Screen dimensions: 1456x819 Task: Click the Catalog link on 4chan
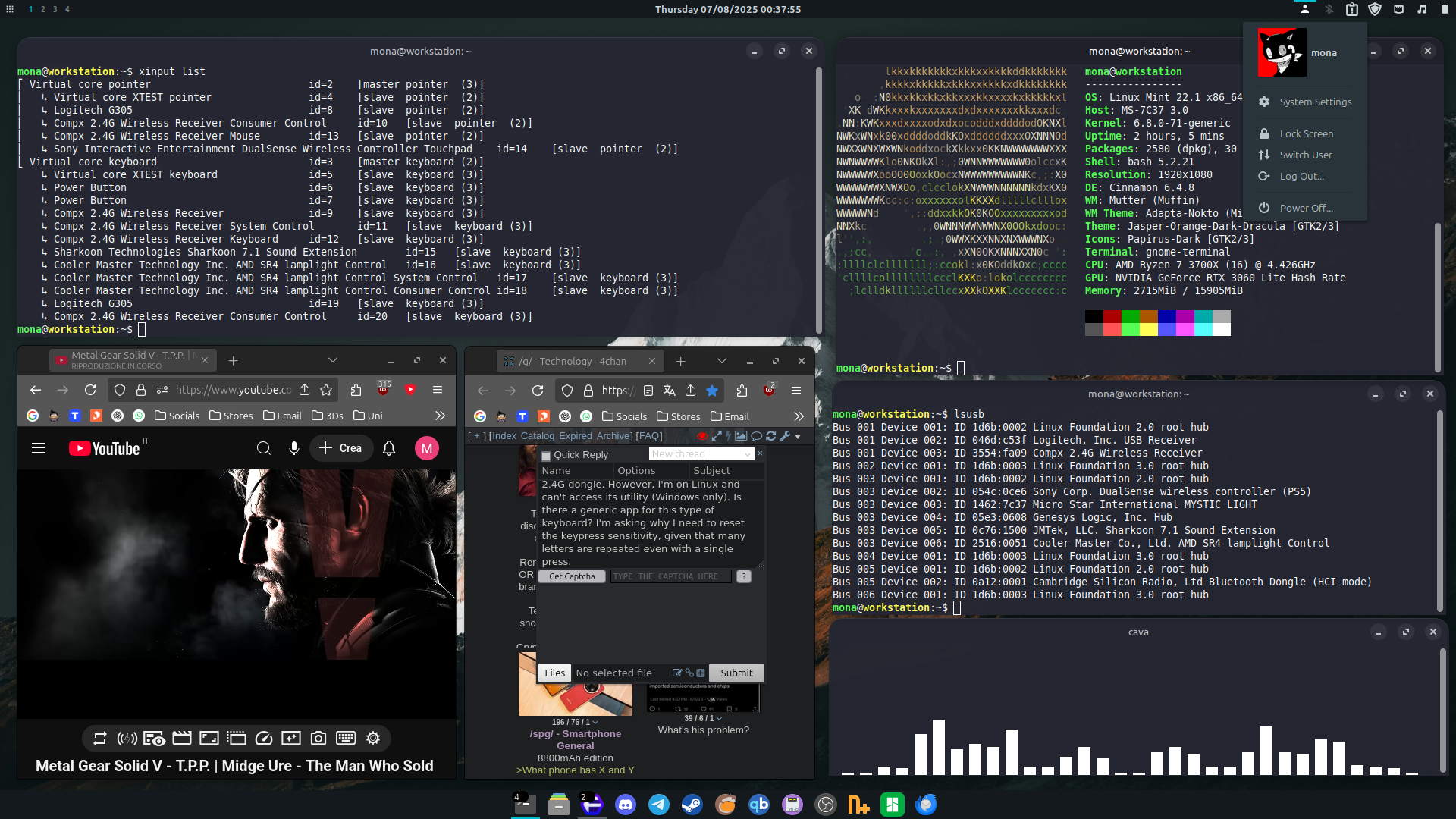pos(537,436)
